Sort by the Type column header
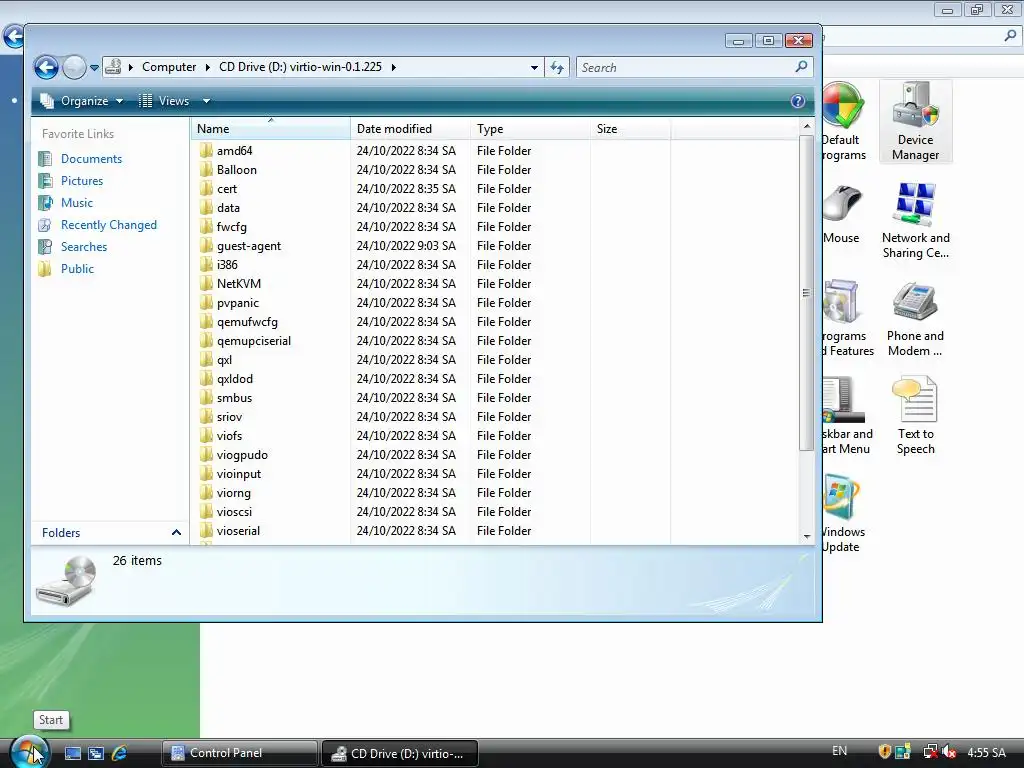 tap(530, 129)
